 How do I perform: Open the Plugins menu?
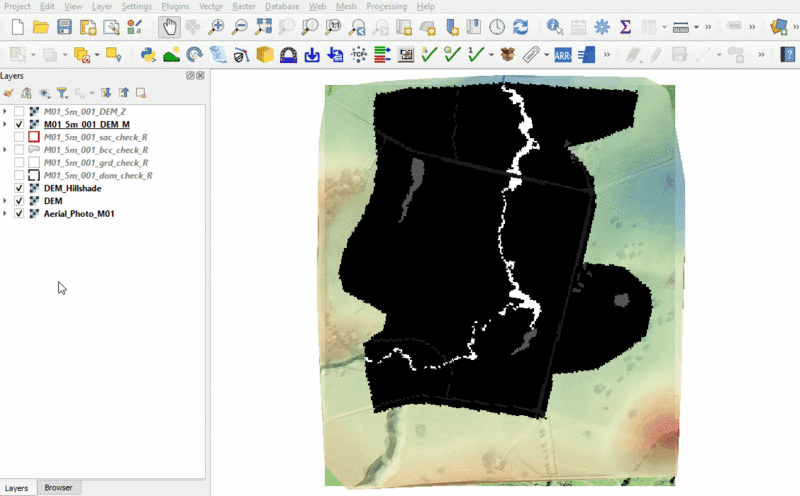[x=175, y=6]
